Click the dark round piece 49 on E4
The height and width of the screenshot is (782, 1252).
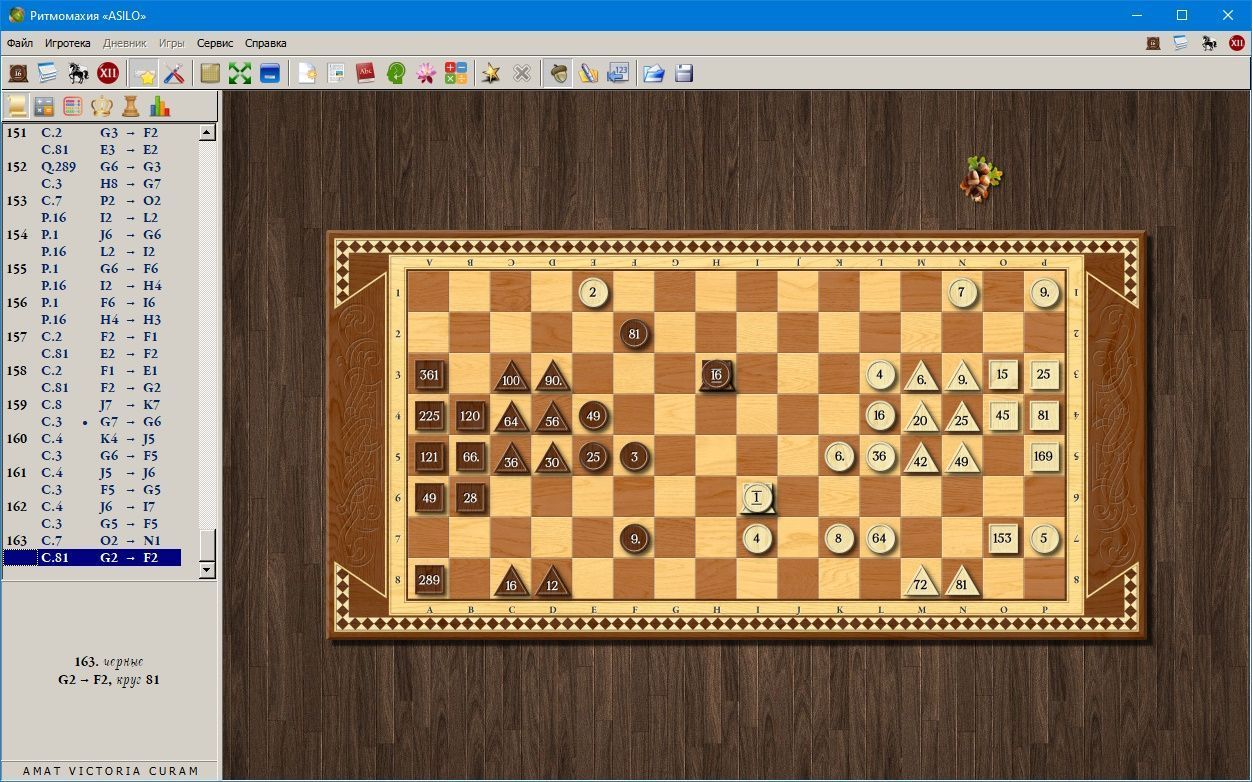593,415
